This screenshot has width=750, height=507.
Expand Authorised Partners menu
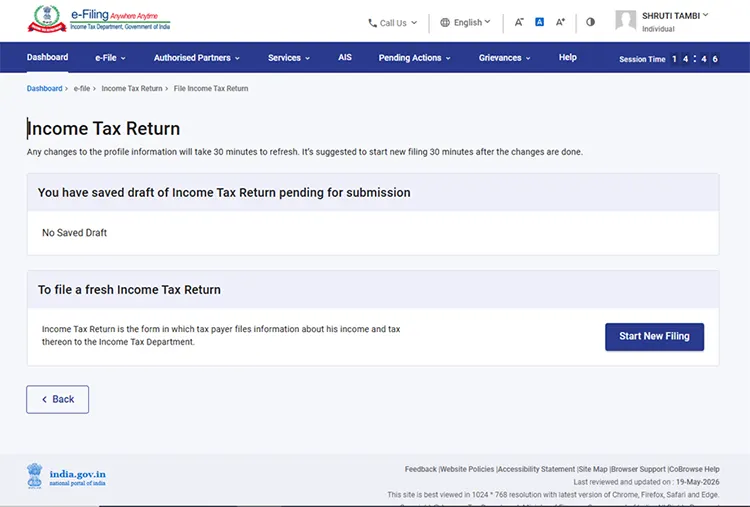197,58
